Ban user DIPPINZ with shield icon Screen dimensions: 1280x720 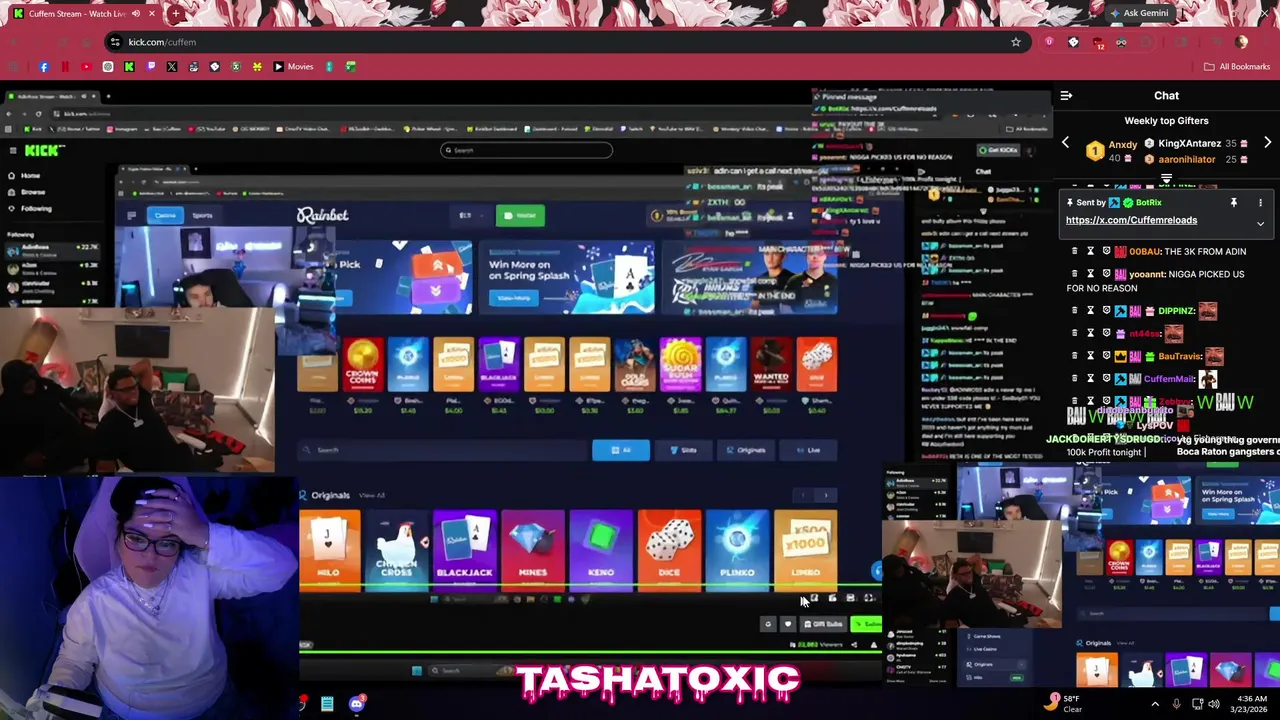(1106, 311)
